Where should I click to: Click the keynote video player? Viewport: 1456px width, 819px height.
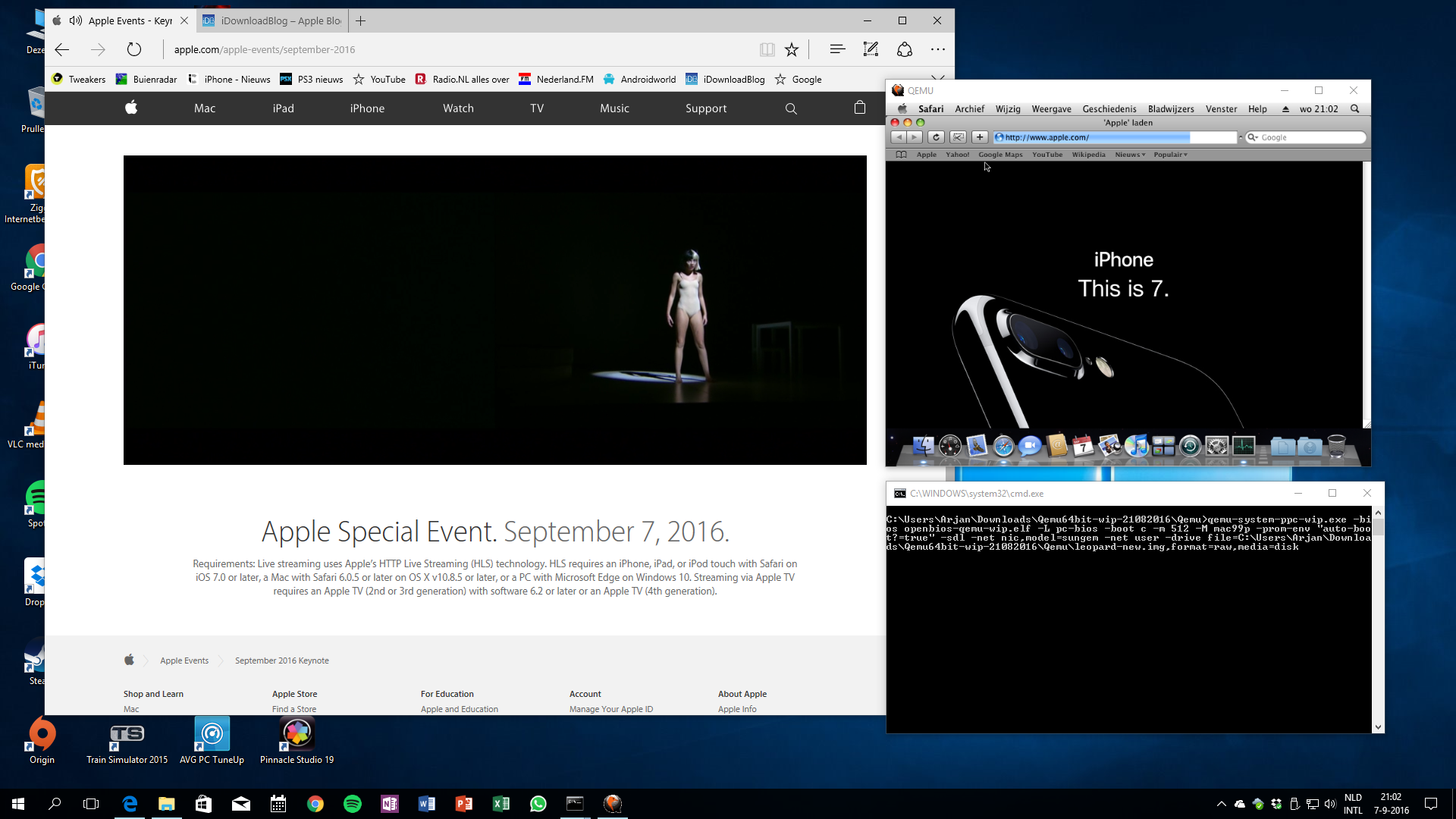click(x=495, y=310)
